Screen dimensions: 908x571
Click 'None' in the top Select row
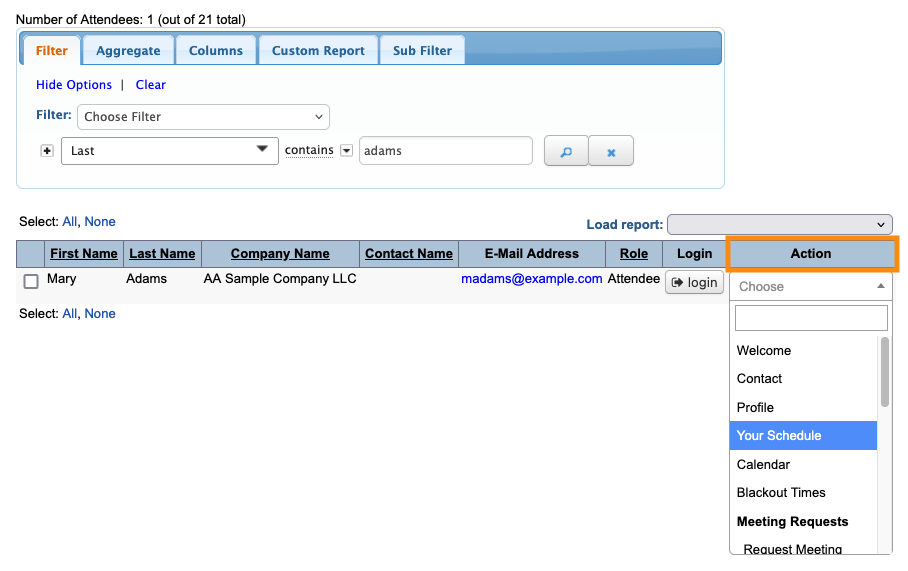pos(100,221)
